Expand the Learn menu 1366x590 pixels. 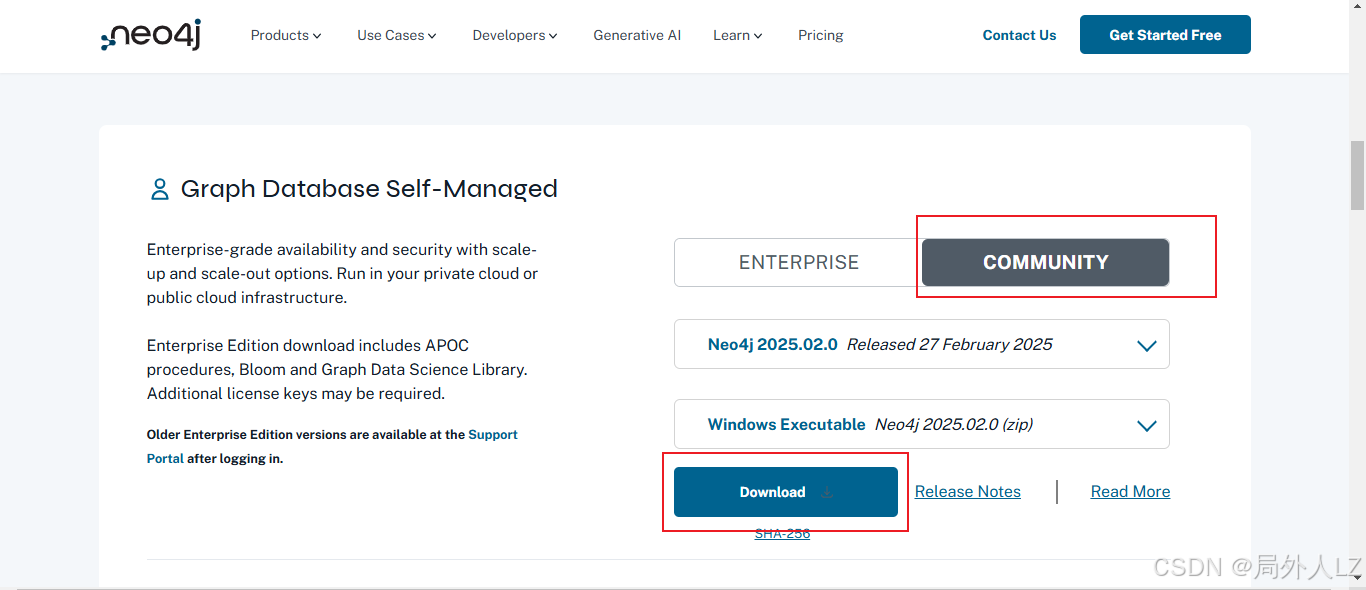coord(738,35)
